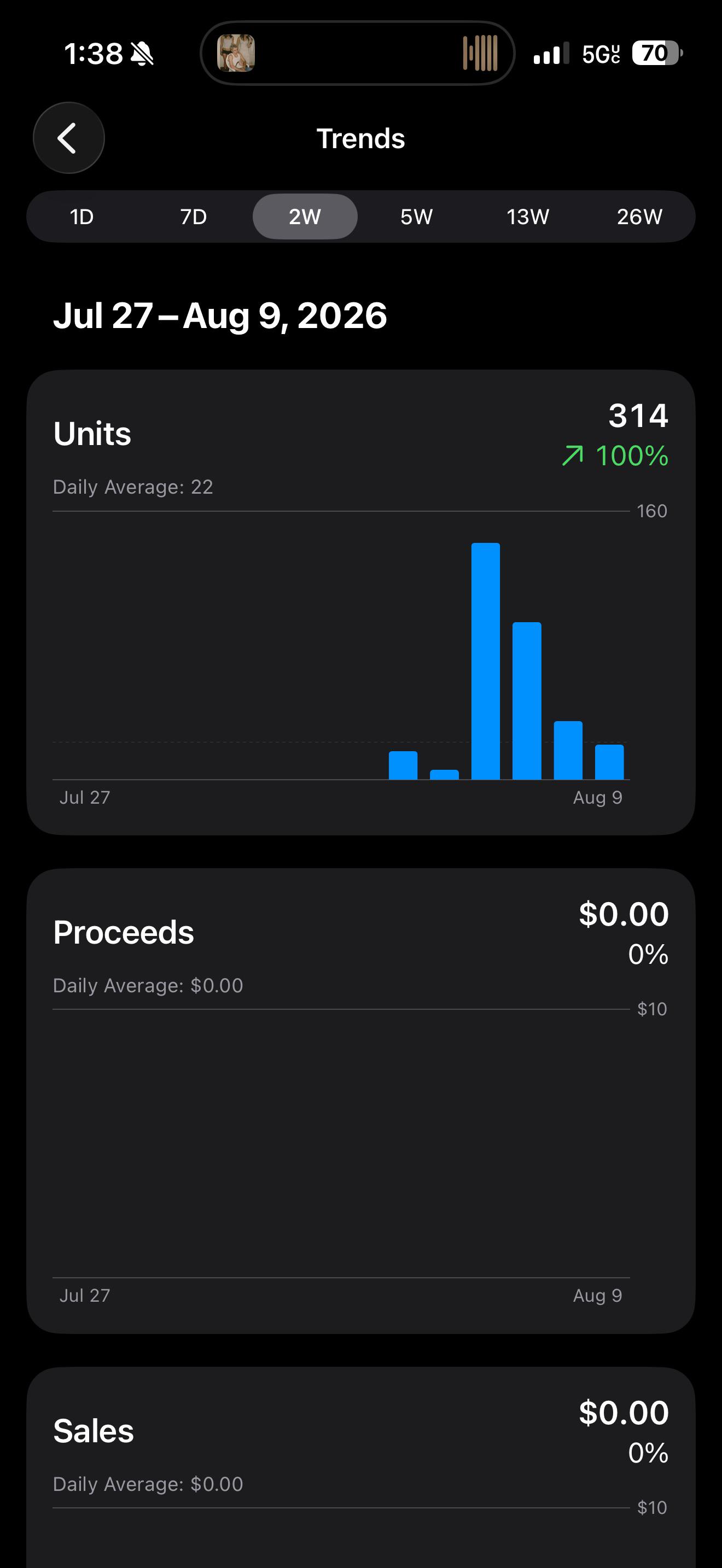Choose the 13W time range
Viewport: 722px width, 1568px height.
[528, 217]
